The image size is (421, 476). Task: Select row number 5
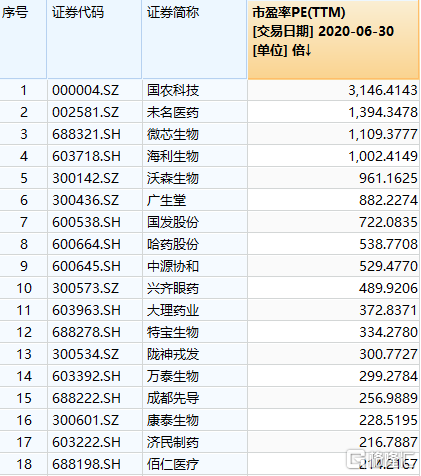pos(23,178)
